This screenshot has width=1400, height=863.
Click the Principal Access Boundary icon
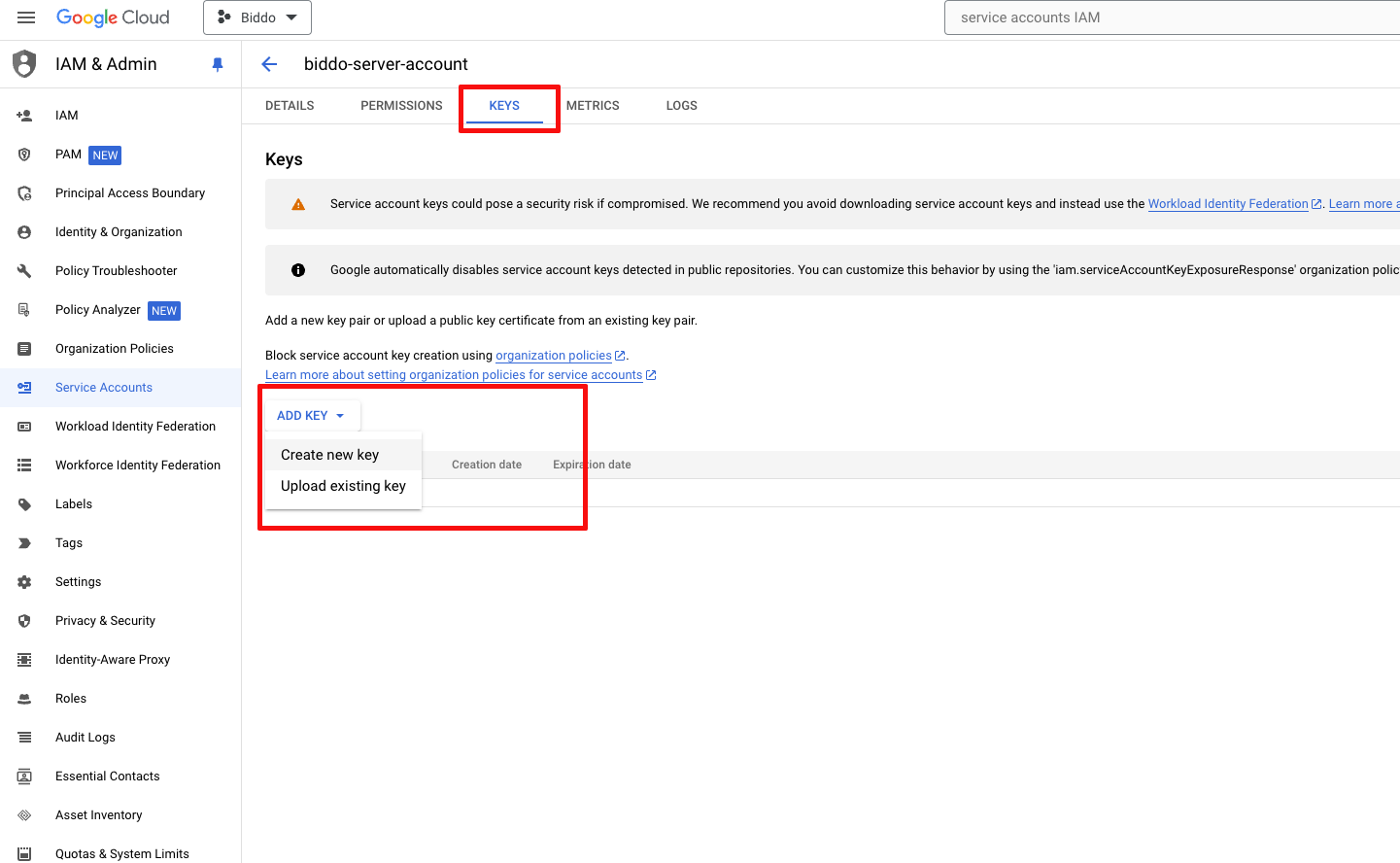(24, 193)
